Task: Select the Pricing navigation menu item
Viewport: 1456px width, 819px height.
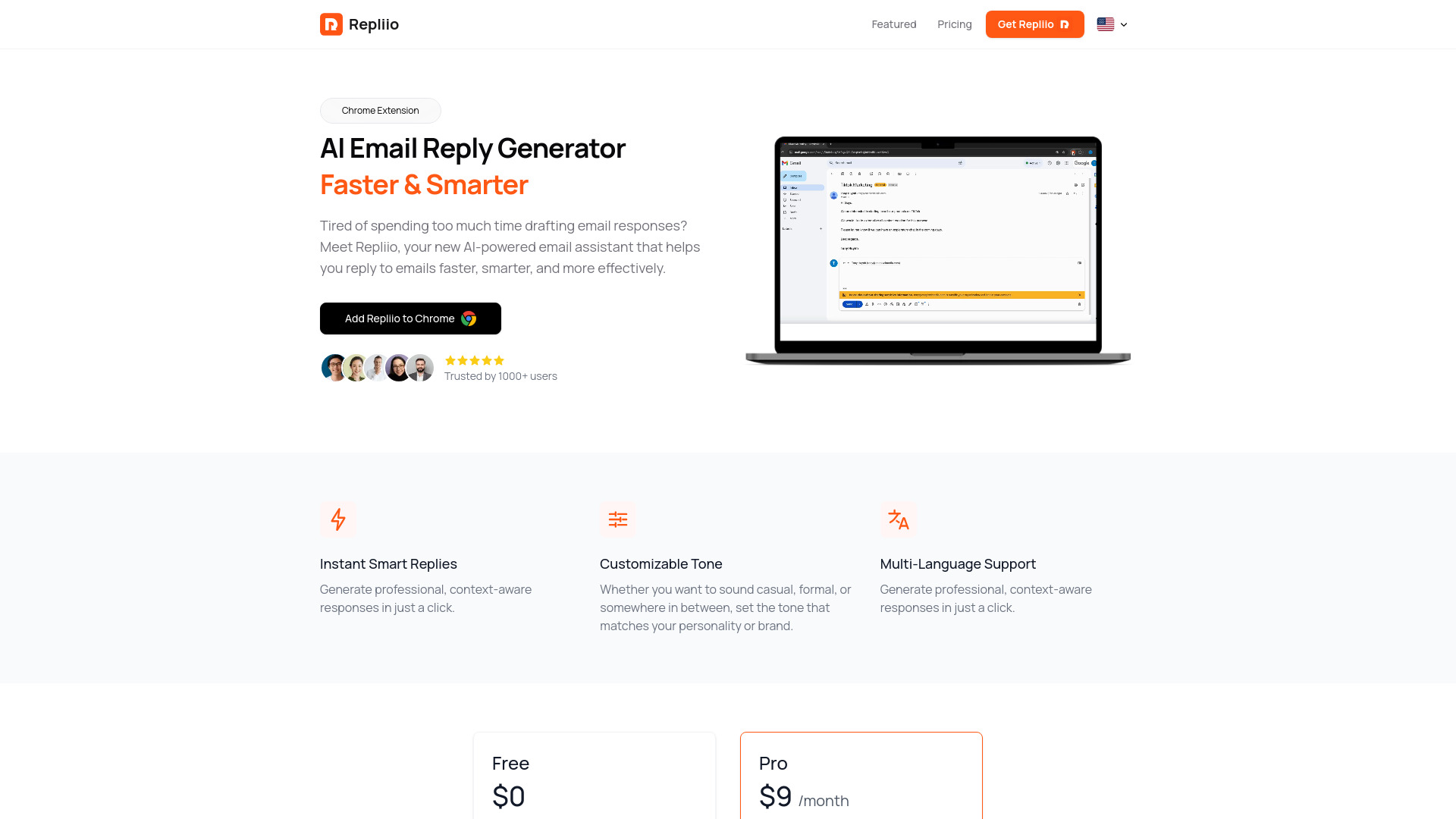Action: click(x=955, y=24)
